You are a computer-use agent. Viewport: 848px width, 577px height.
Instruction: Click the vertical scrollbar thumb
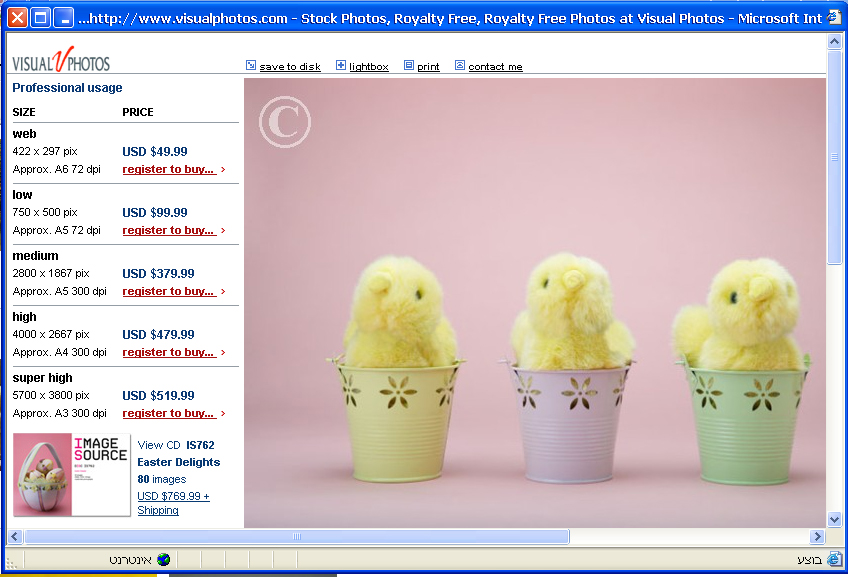[834, 157]
